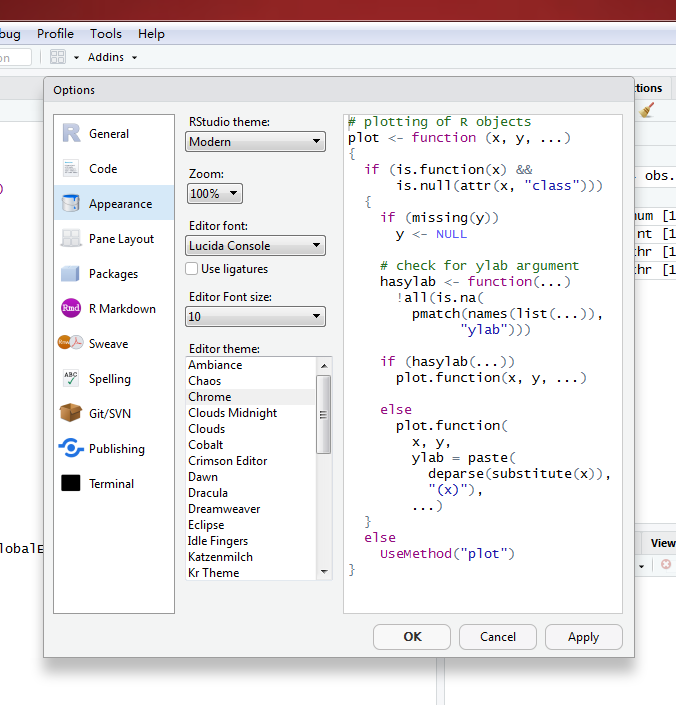Open the Git/SVN options section
676x705 pixels.
click(x=114, y=413)
